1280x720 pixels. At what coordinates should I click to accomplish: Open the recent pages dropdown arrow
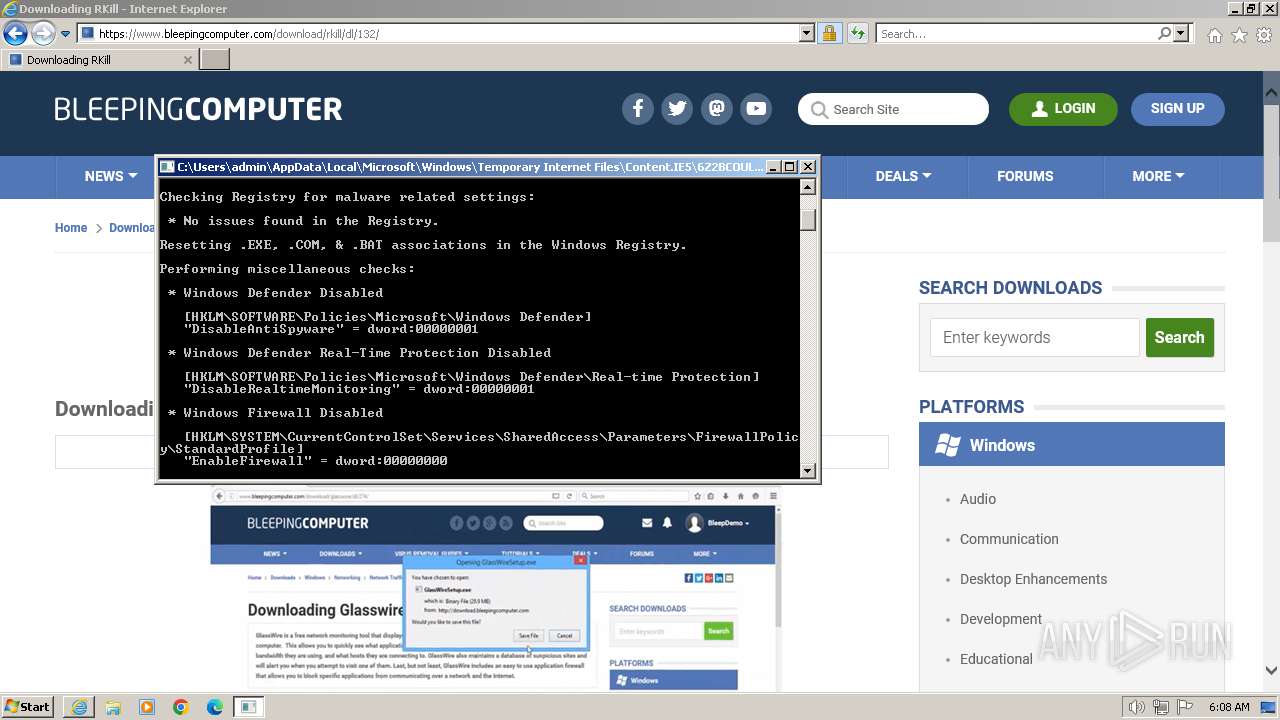coord(66,34)
